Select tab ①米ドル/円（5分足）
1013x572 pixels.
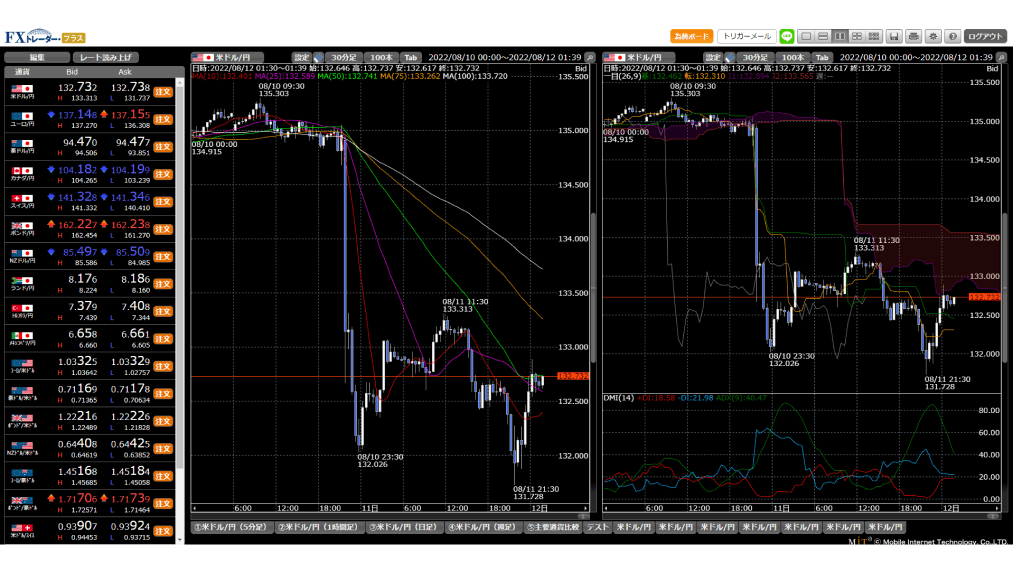tap(232, 527)
